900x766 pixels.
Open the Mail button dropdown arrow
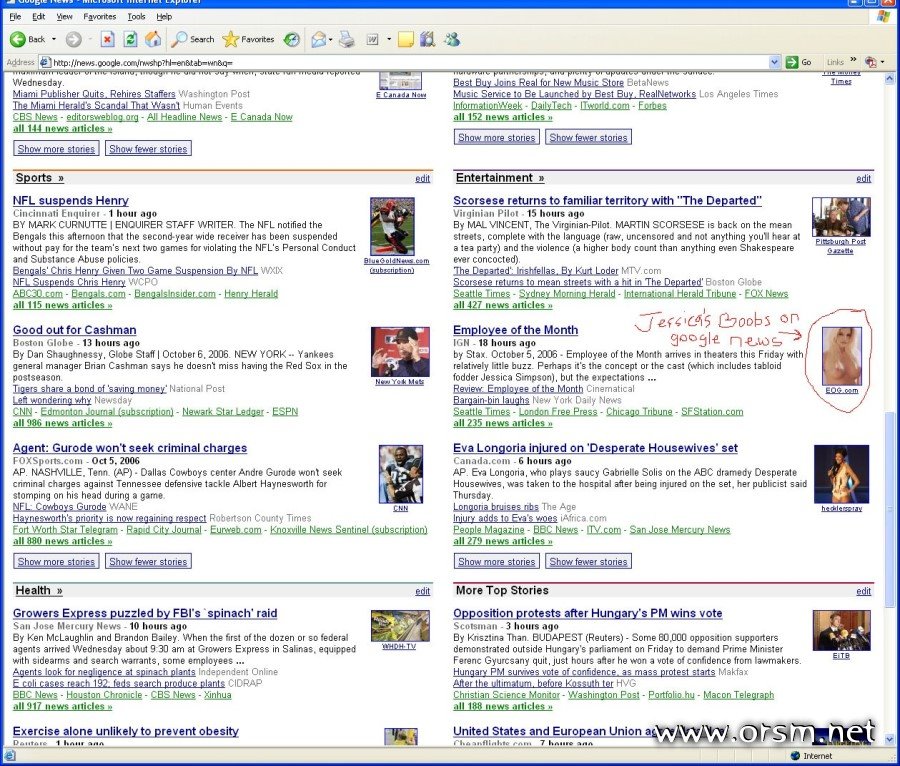point(331,39)
